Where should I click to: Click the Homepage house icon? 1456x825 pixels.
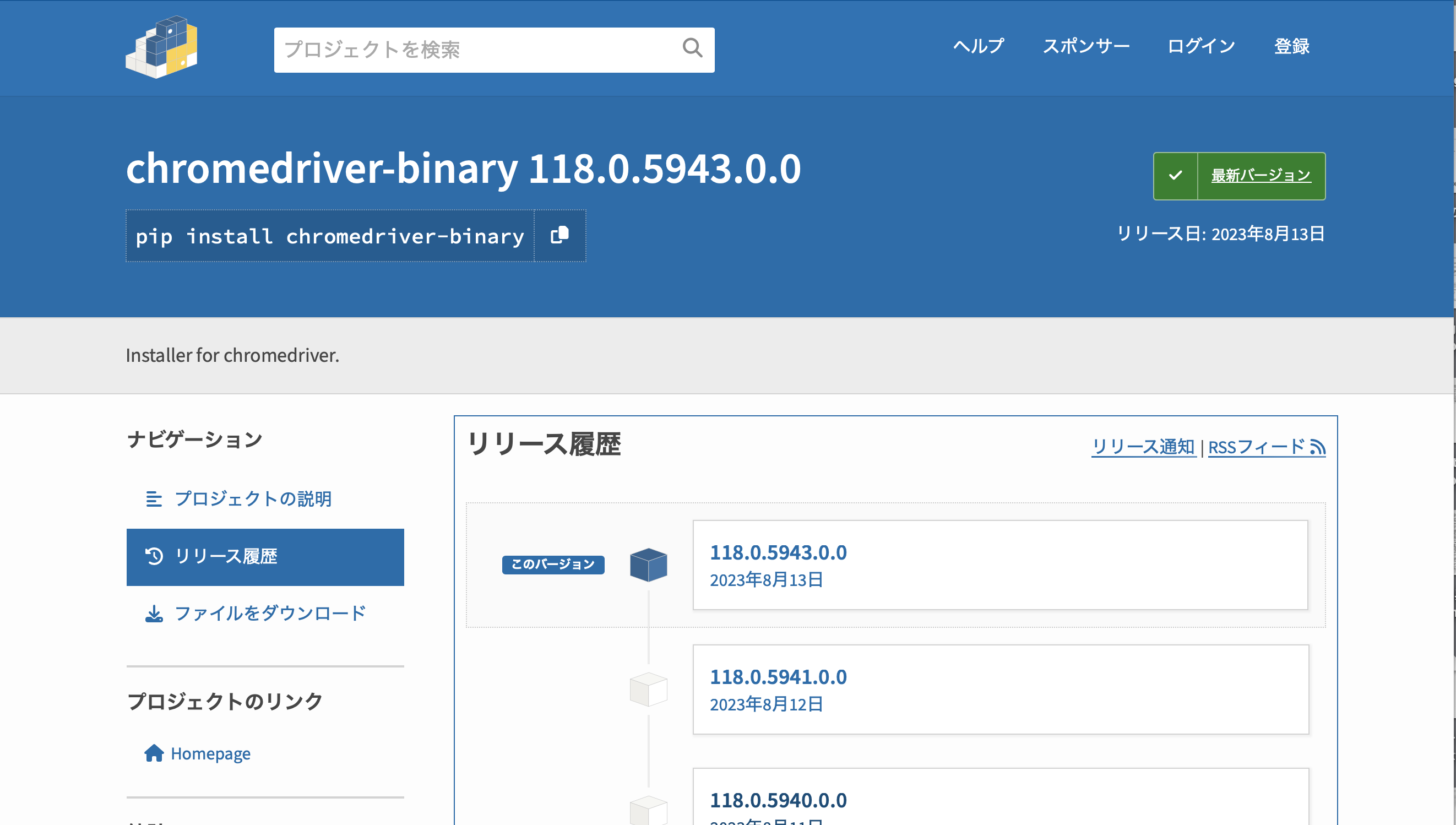(x=154, y=752)
